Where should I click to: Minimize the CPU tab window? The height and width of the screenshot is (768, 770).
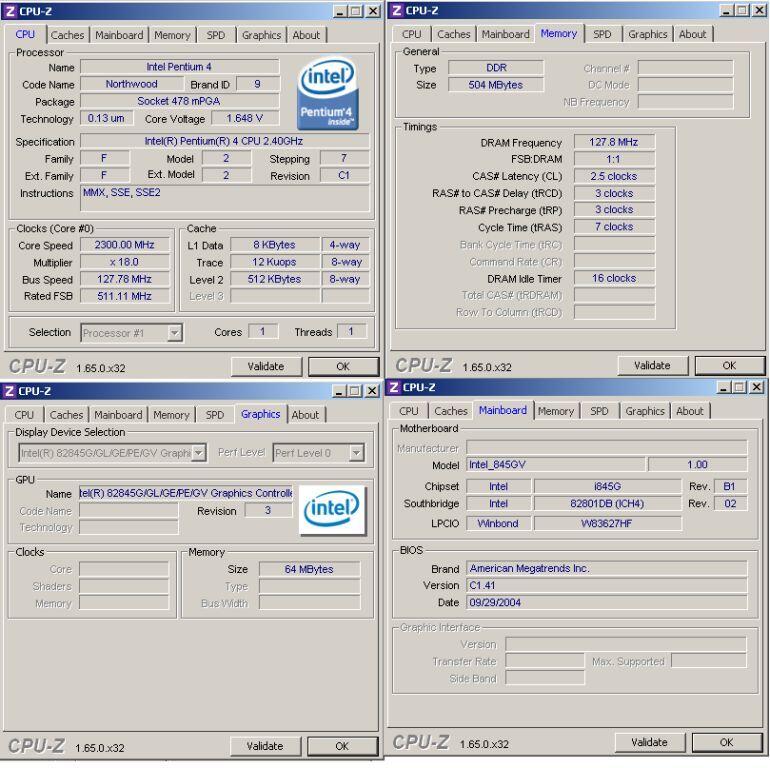340,11
